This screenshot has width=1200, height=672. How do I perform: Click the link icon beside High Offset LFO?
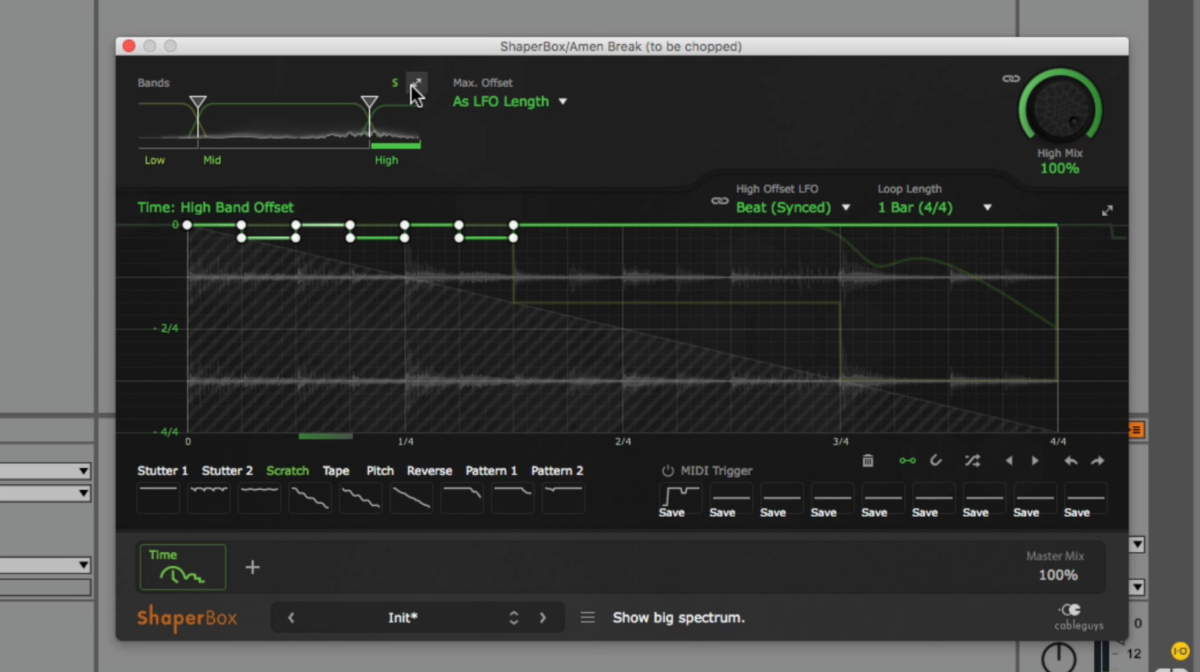point(719,201)
